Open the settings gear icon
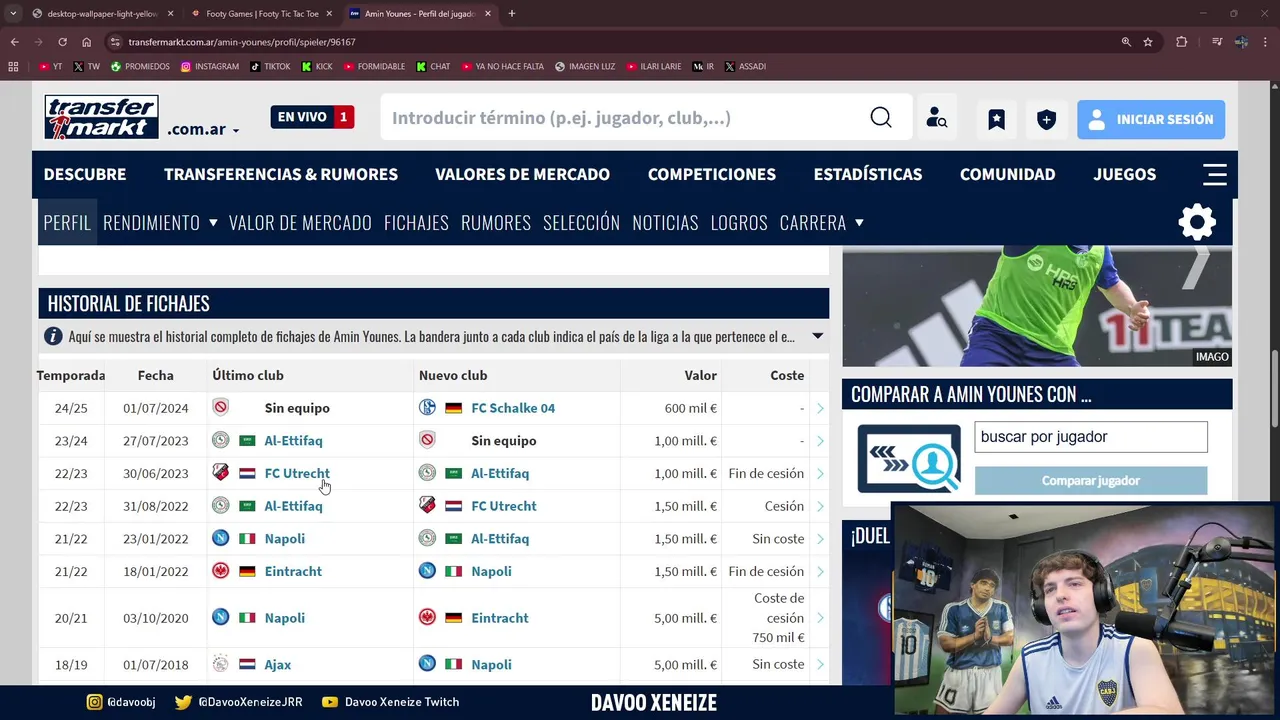 pyautogui.click(x=1197, y=222)
